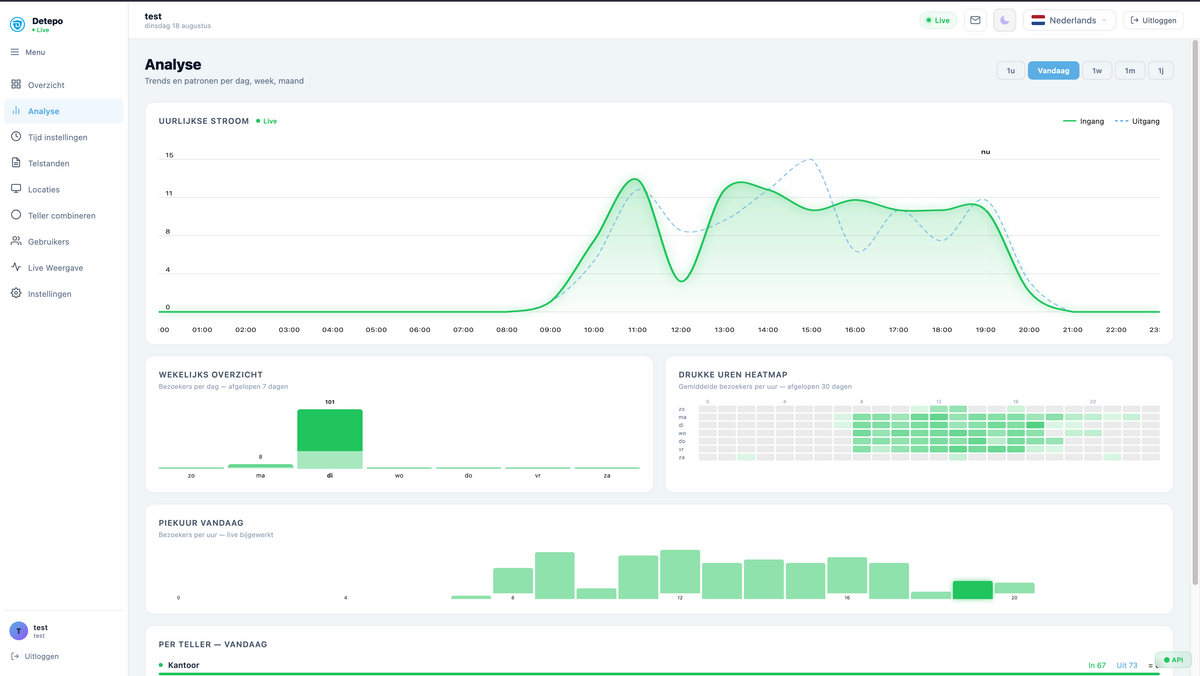Click the PER TELLER — VANDAAG heading

point(213,644)
